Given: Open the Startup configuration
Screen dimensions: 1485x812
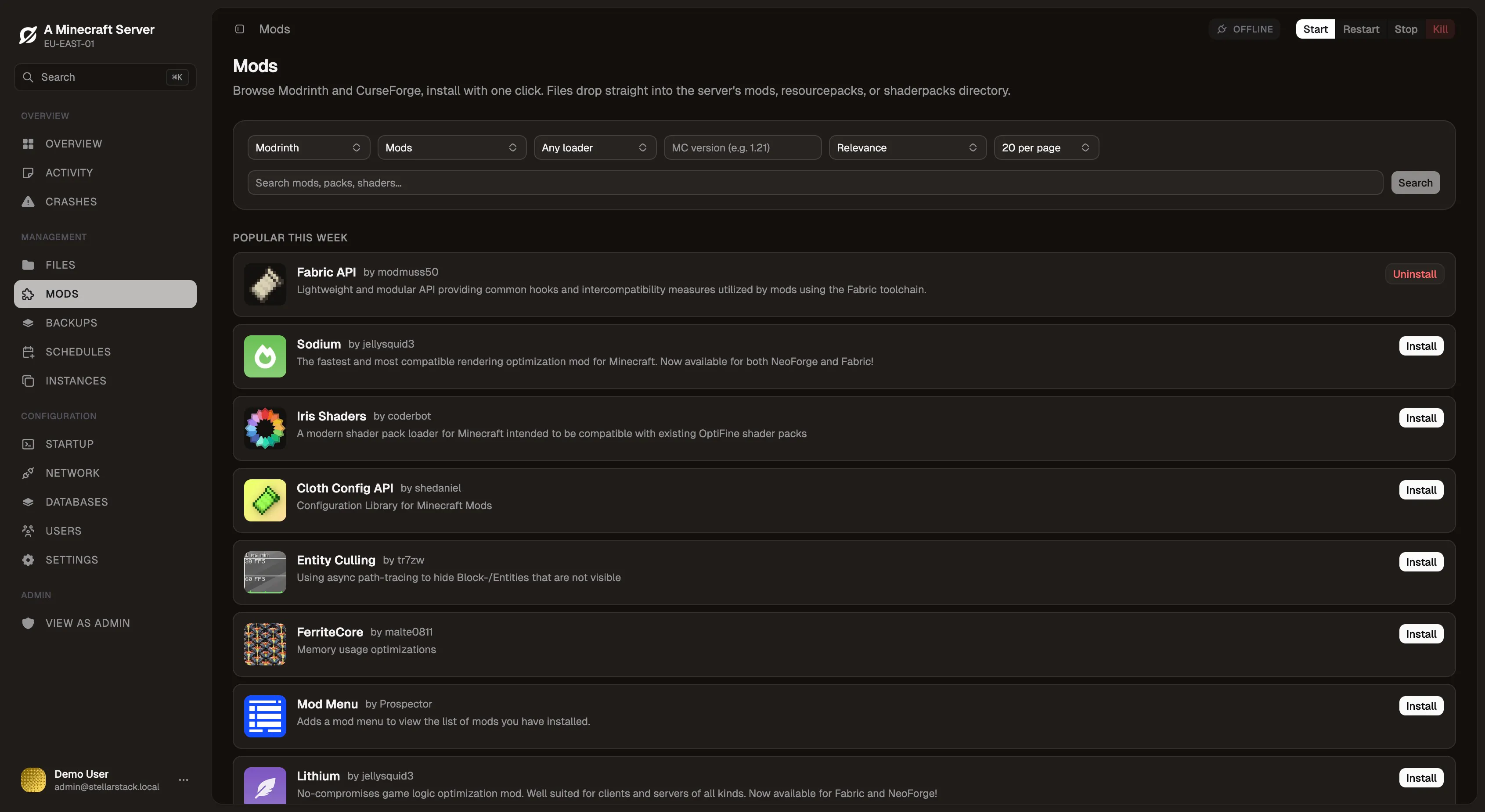Looking at the screenshot, I should click(x=105, y=444).
